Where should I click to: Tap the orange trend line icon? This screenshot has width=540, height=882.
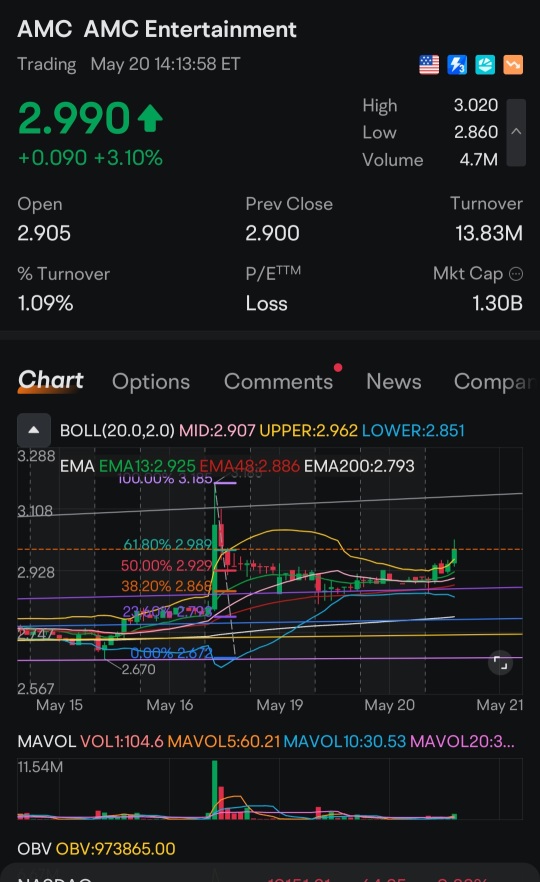pos(513,65)
